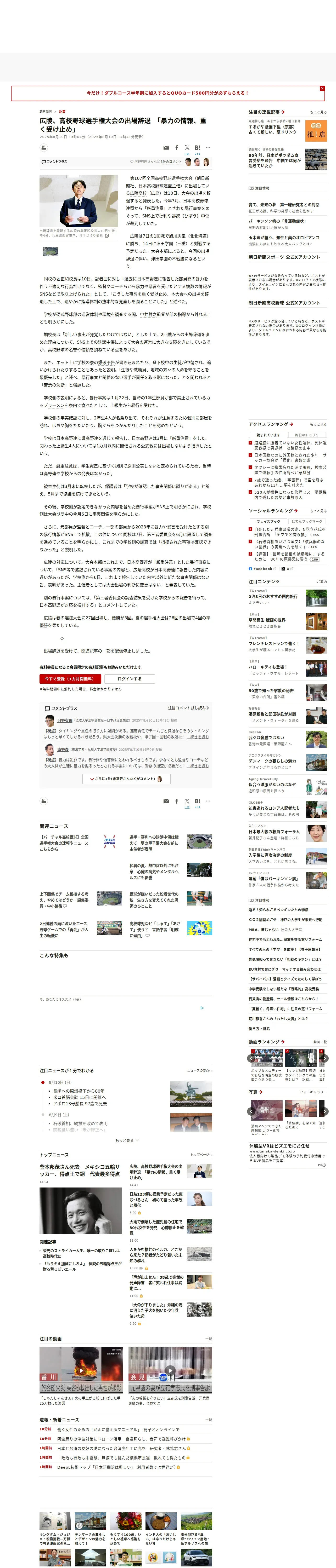This screenshot has width=336, height=1568.
Task: Expand 南野森 comment with 続きを読む
Action: [198, 766]
